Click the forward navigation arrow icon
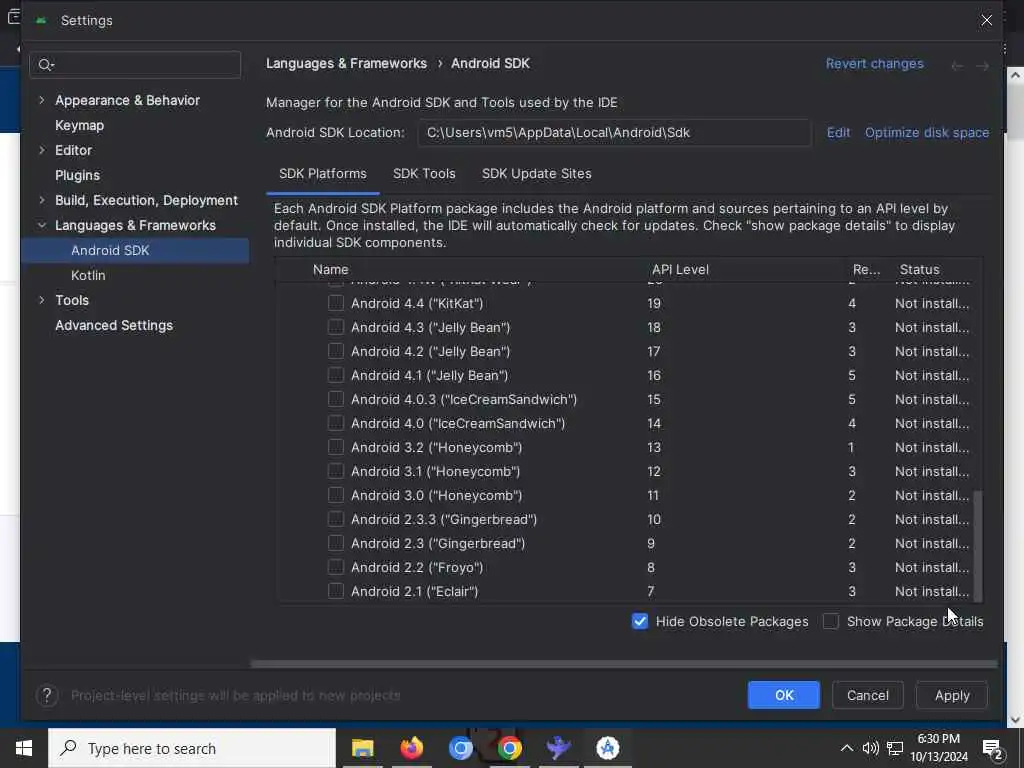Viewport: 1024px width, 768px height. coord(982,66)
